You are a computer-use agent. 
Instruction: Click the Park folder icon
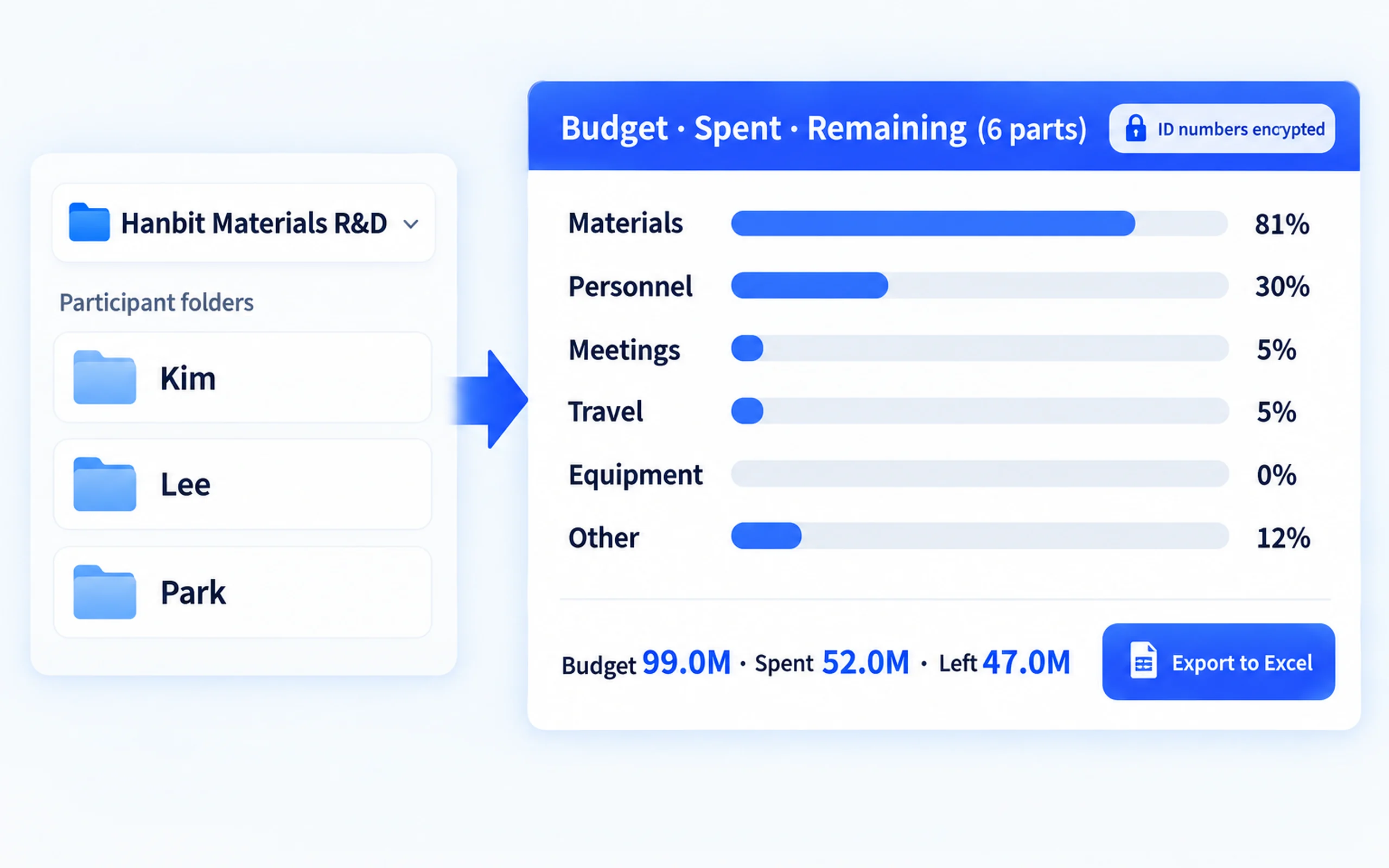(105, 592)
